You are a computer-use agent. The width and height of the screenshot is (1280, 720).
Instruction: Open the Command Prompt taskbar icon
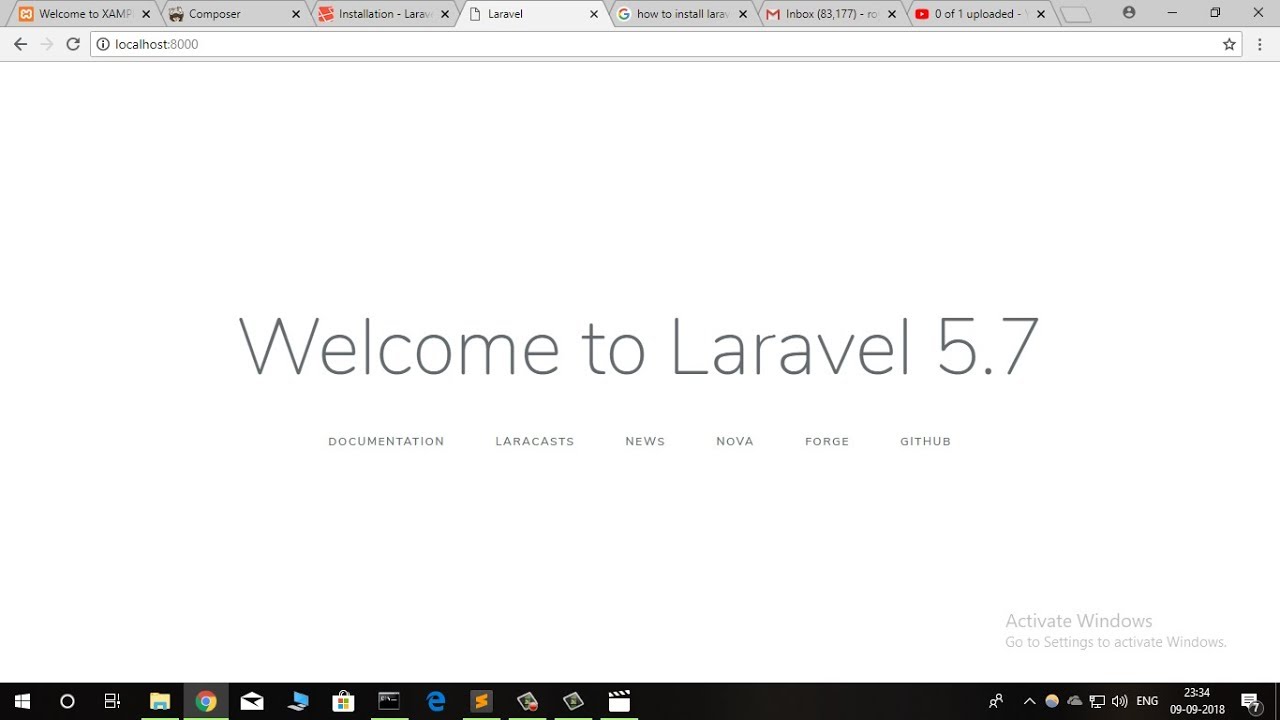point(389,701)
